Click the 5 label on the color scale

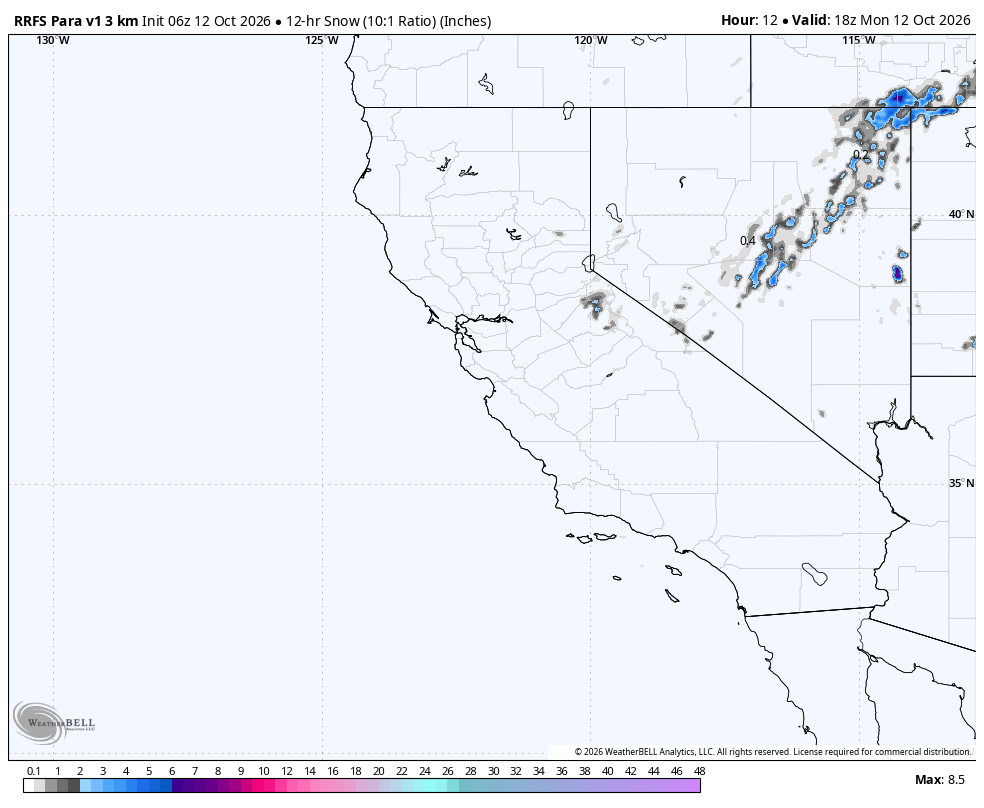click(x=149, y=772)
